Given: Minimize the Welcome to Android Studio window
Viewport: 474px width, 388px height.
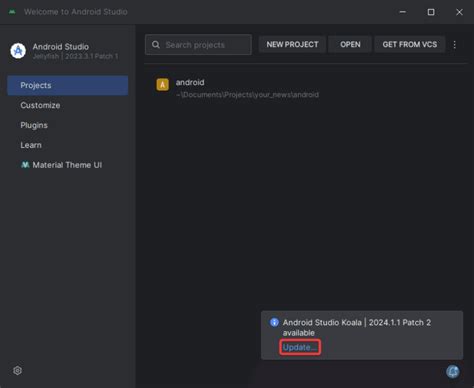Looking at the screenshot, I should pos(403,12).
